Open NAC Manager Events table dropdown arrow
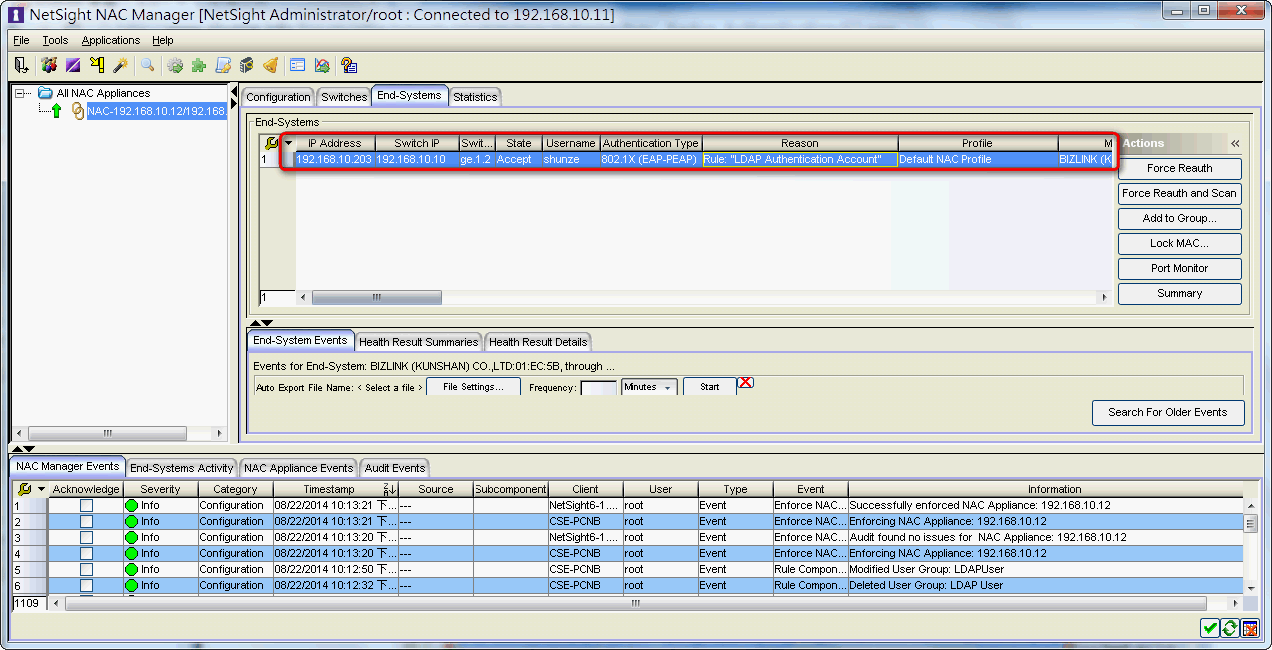 pos(41,489)
